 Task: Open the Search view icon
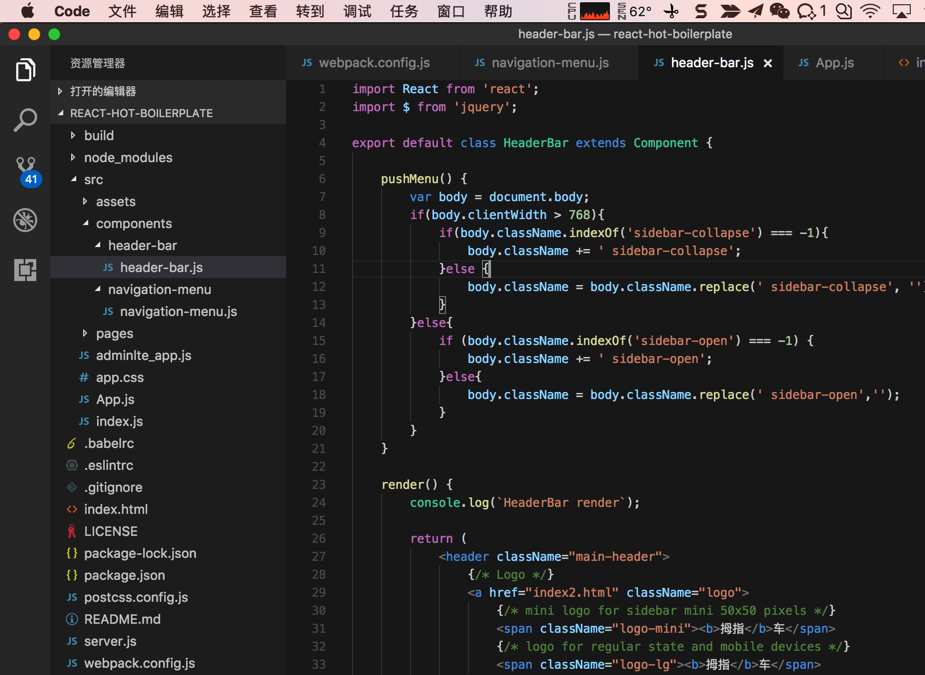pyautogui.click(x=25, y=120)
